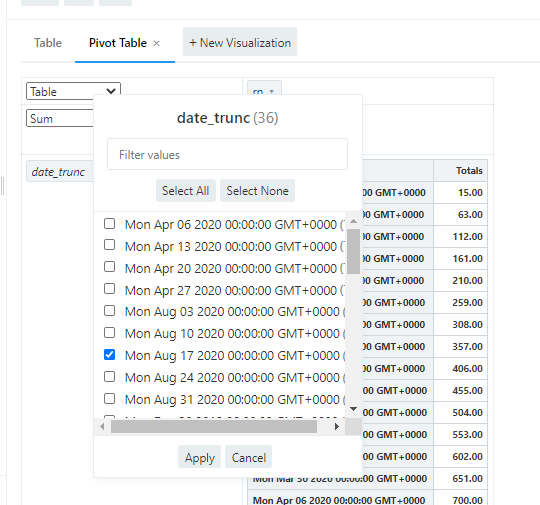Screen dimensions: 540x505
Task: Enable the Mon Aug 03 2020 value
Action: 110,310
